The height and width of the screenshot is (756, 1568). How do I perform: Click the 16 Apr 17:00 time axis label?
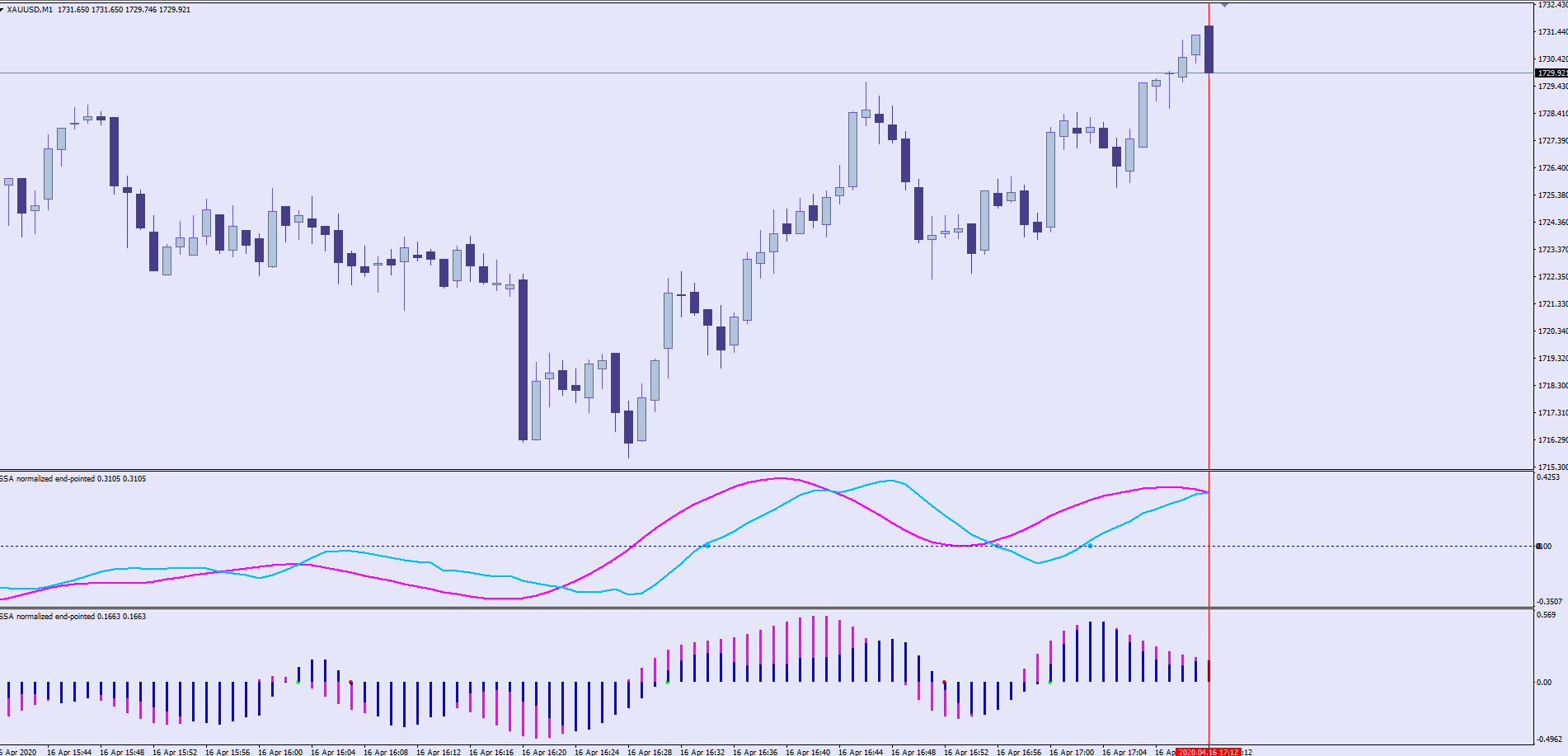click(1072, 752)
